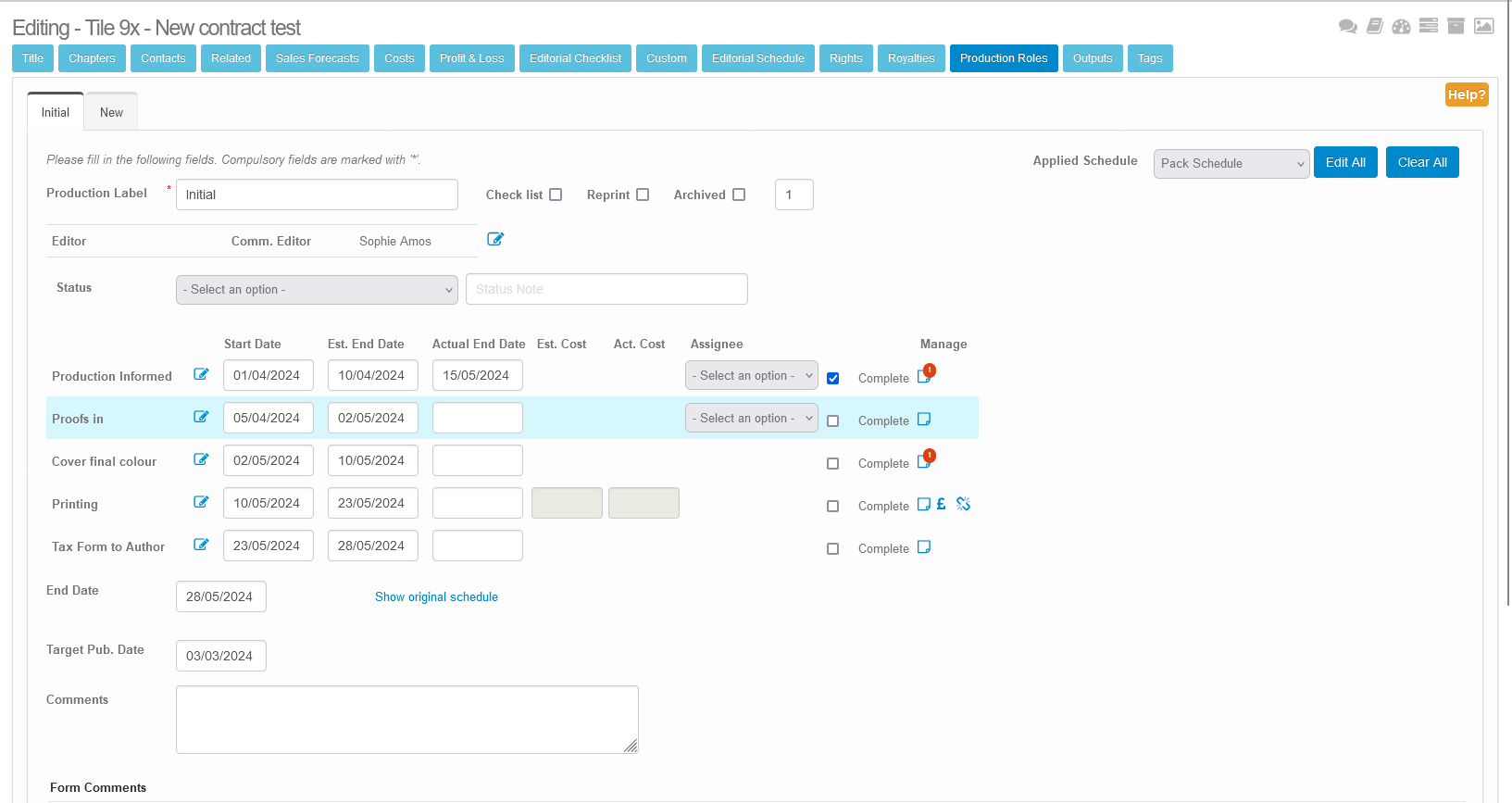Open Assignee dropdown for Proofs in
Image resolution: width=1512 pixels, height=803 pixels.
[751, 419]
